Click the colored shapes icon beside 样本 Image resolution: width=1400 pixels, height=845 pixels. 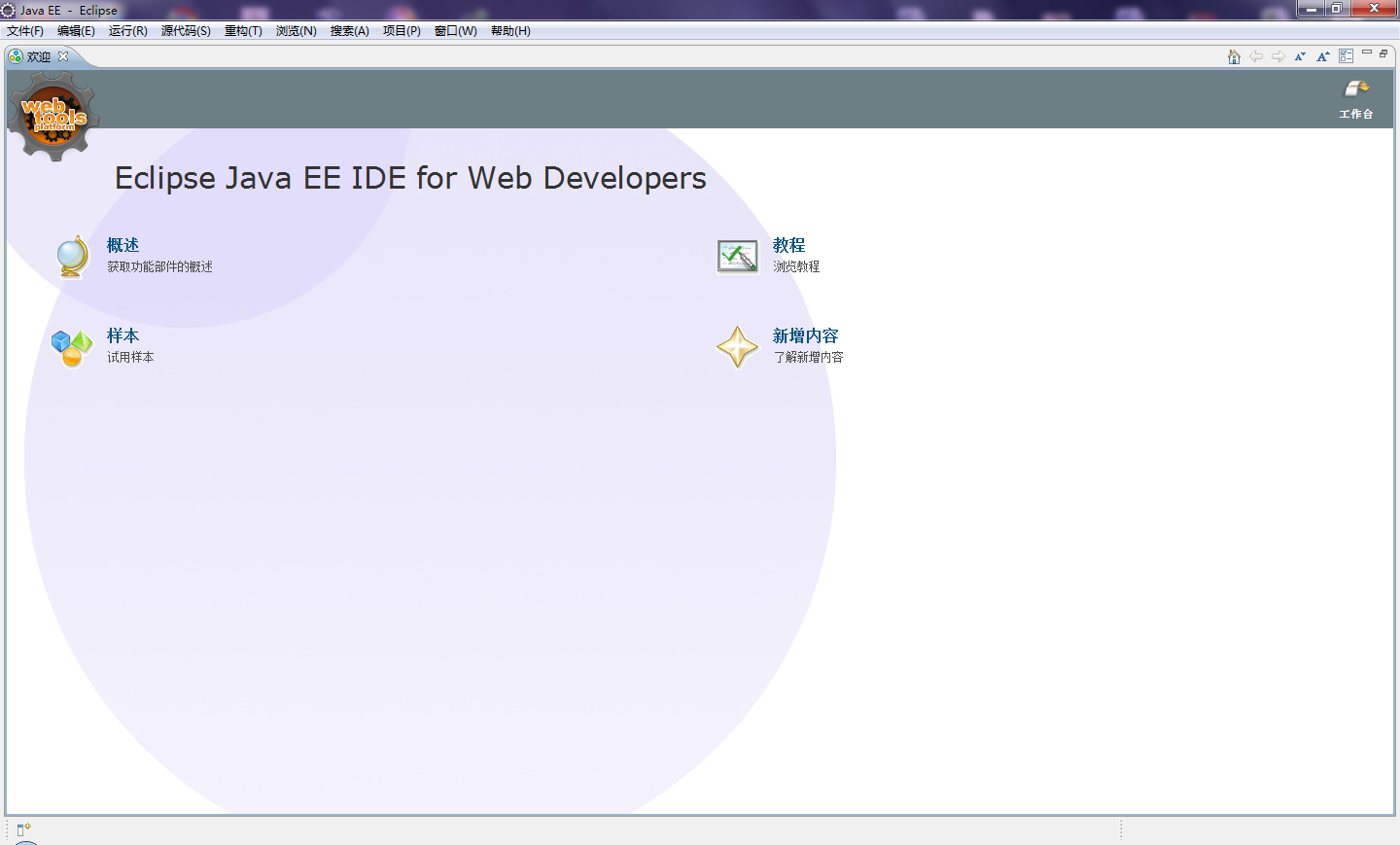pyautogui.click(x=72, y=348)
